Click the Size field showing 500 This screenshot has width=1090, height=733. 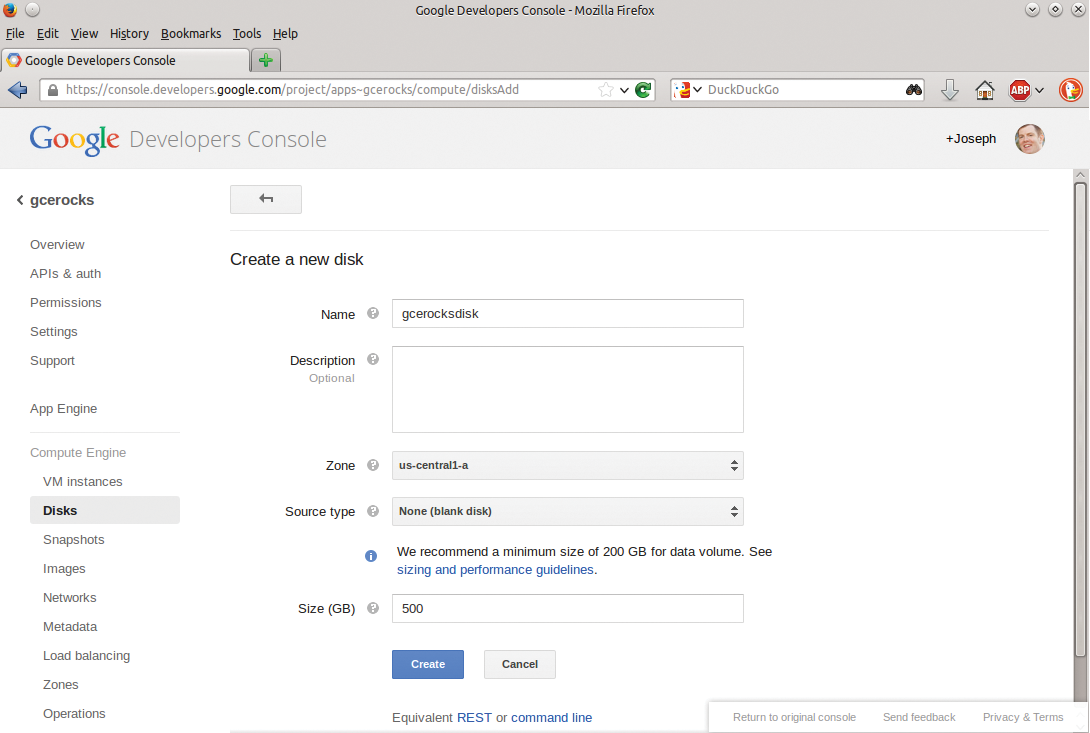tap(568, 609)
